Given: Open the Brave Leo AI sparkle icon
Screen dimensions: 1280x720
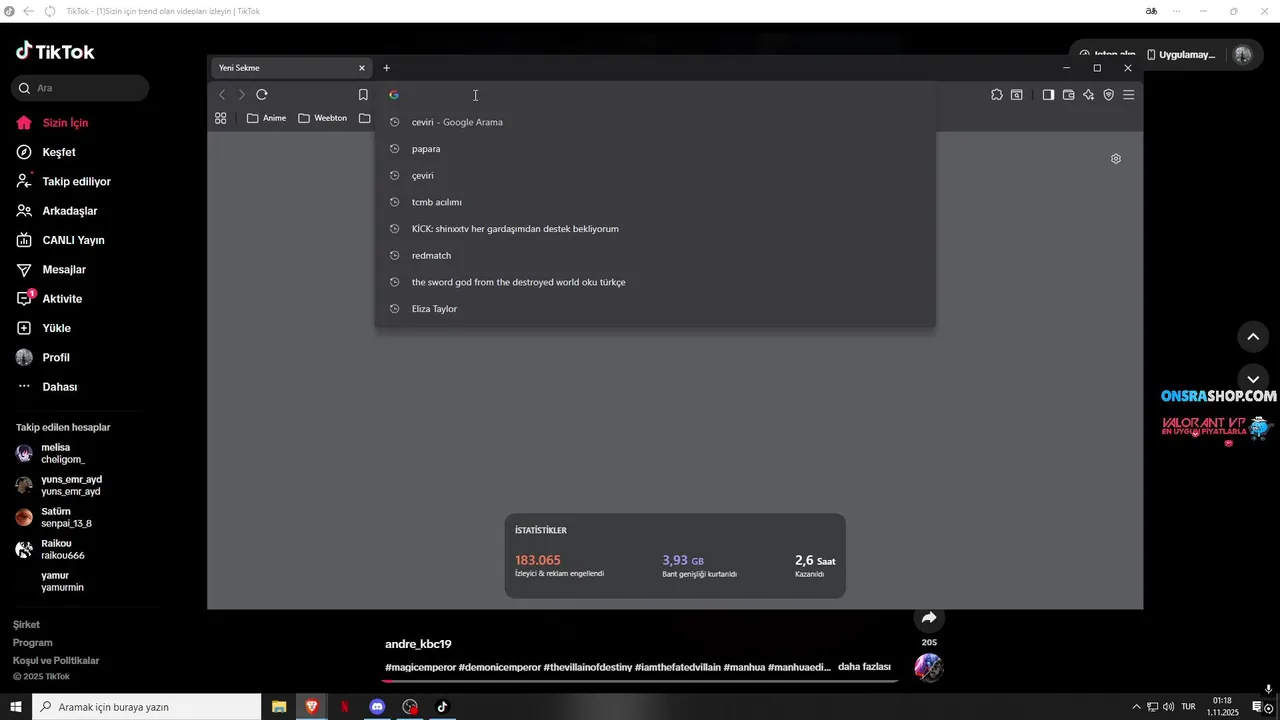Looking at the screenshot, I should pyautogui.click(x=1088, y=95).
